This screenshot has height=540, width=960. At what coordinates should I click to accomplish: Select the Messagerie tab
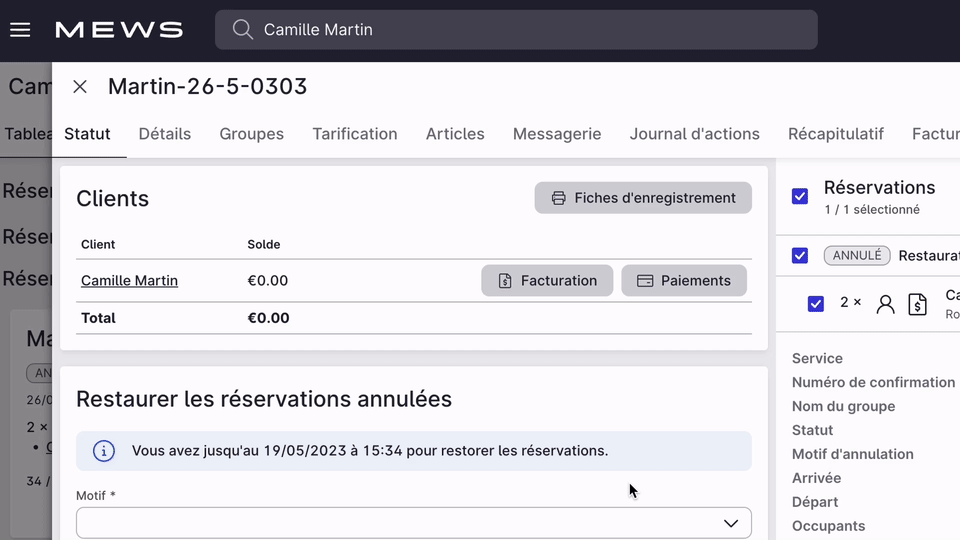pos(557,134)
